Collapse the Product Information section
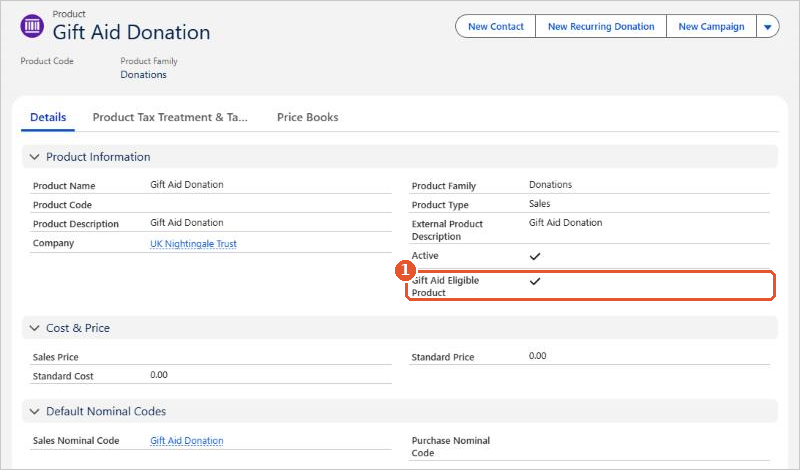Viewport: 800px width, 470px height. pos(34,157)
